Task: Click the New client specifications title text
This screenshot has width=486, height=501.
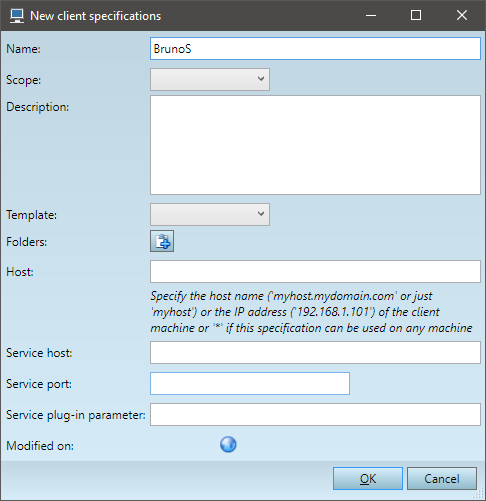Action: (96, 16)
